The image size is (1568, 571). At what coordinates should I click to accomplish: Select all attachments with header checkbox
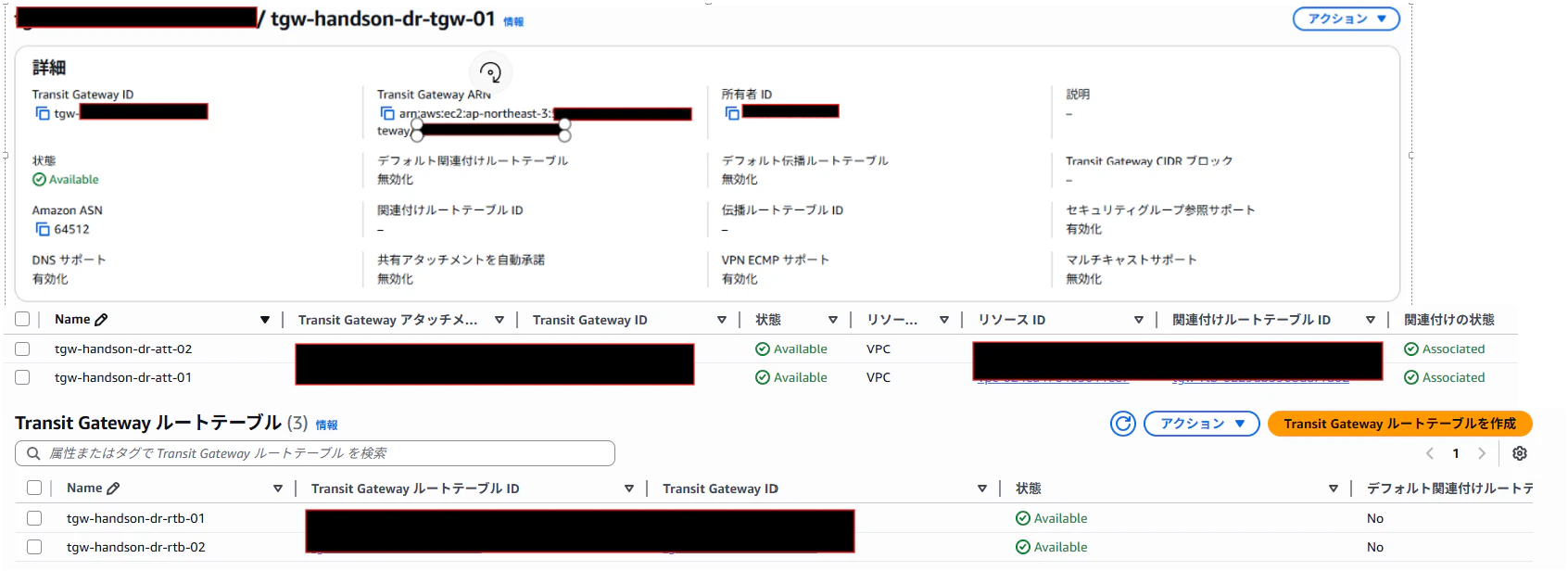click(22, 320)
